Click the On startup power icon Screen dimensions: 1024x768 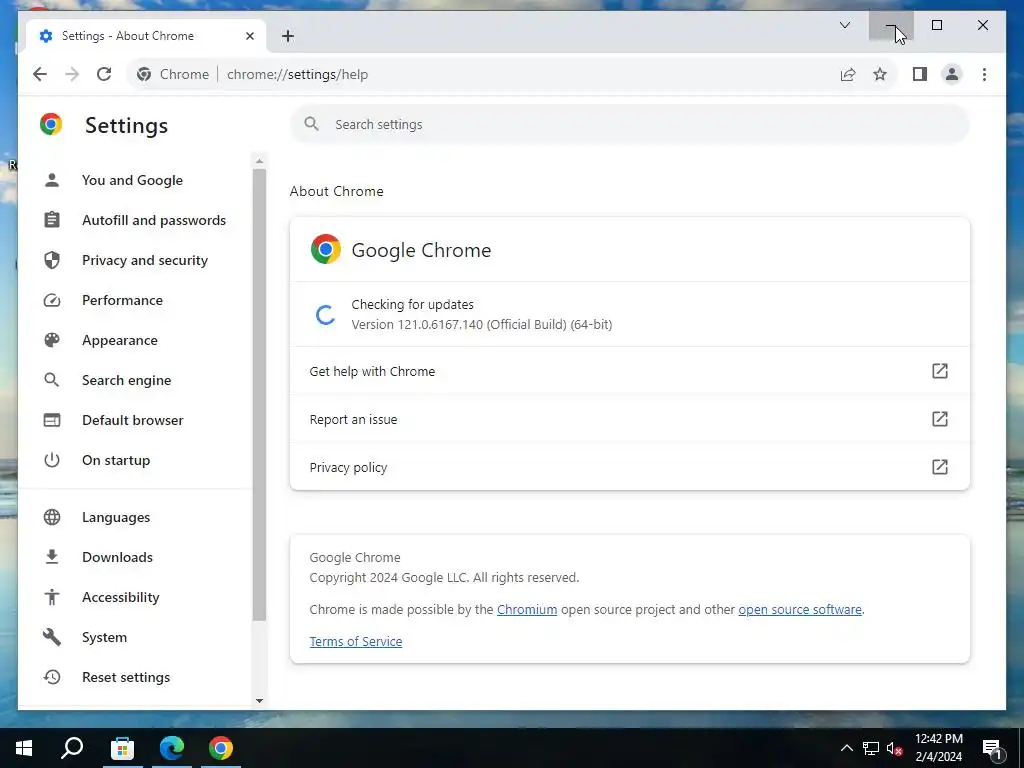point(52,460)
